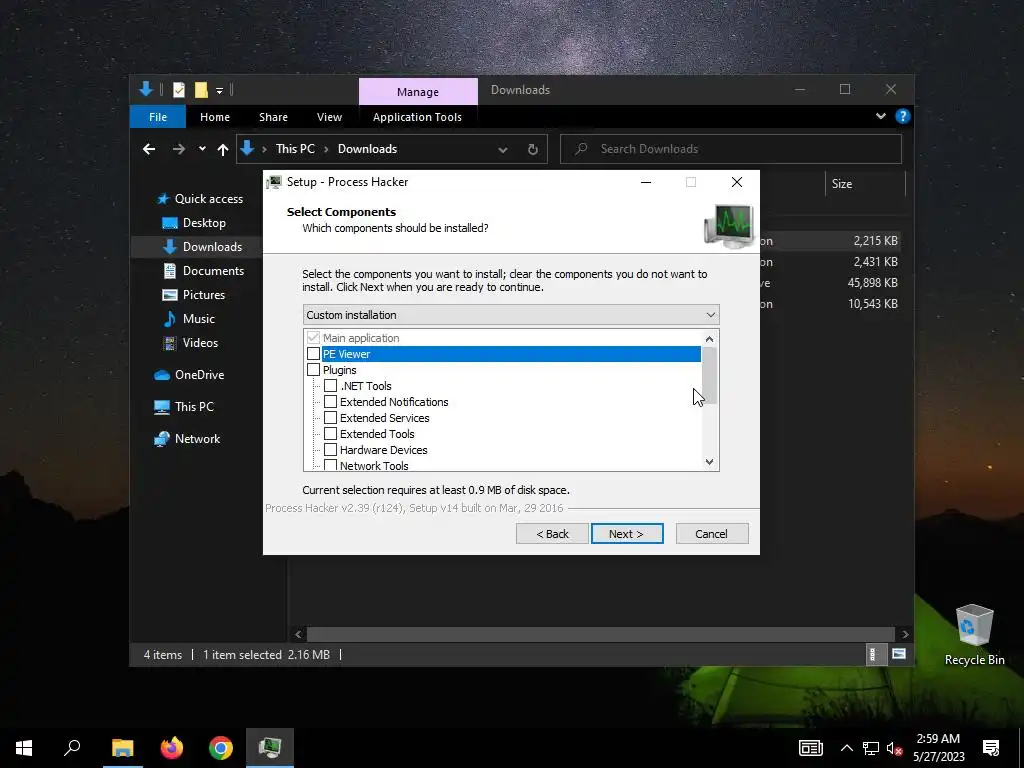Screen dimensions: 1024x768
Task: Navigate back in File Explorer
Action: 149,150
